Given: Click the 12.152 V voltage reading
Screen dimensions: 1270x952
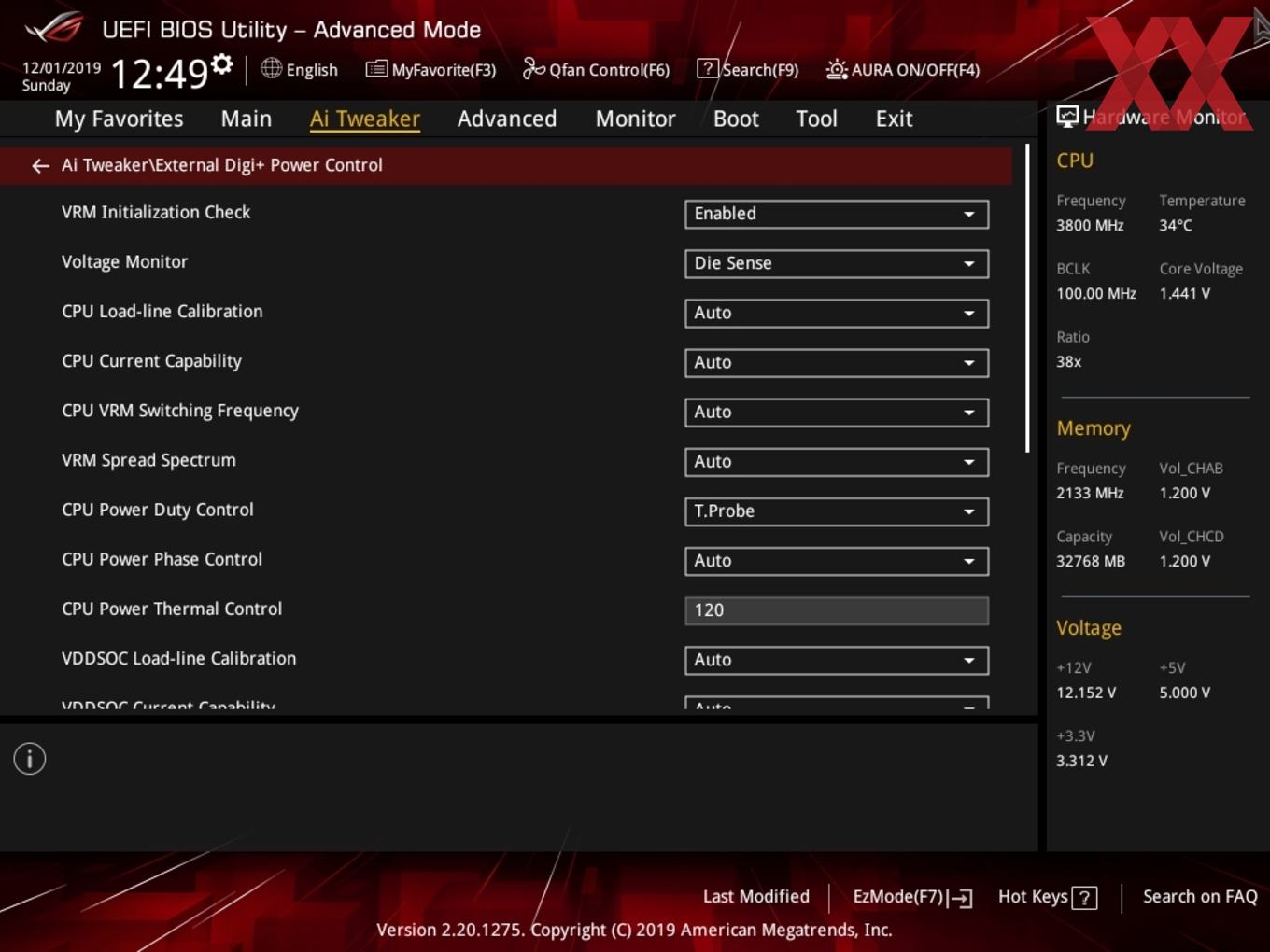Looking at the screenshot, I should [1086, 693].
